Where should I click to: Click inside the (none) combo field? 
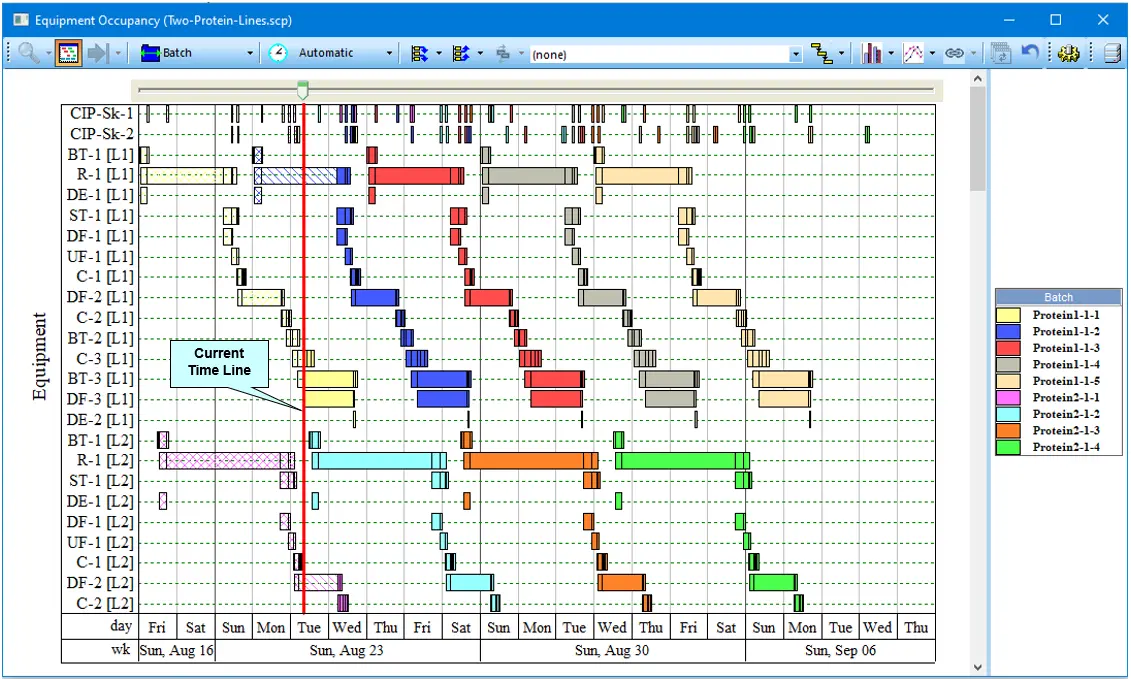click(659, 54)
